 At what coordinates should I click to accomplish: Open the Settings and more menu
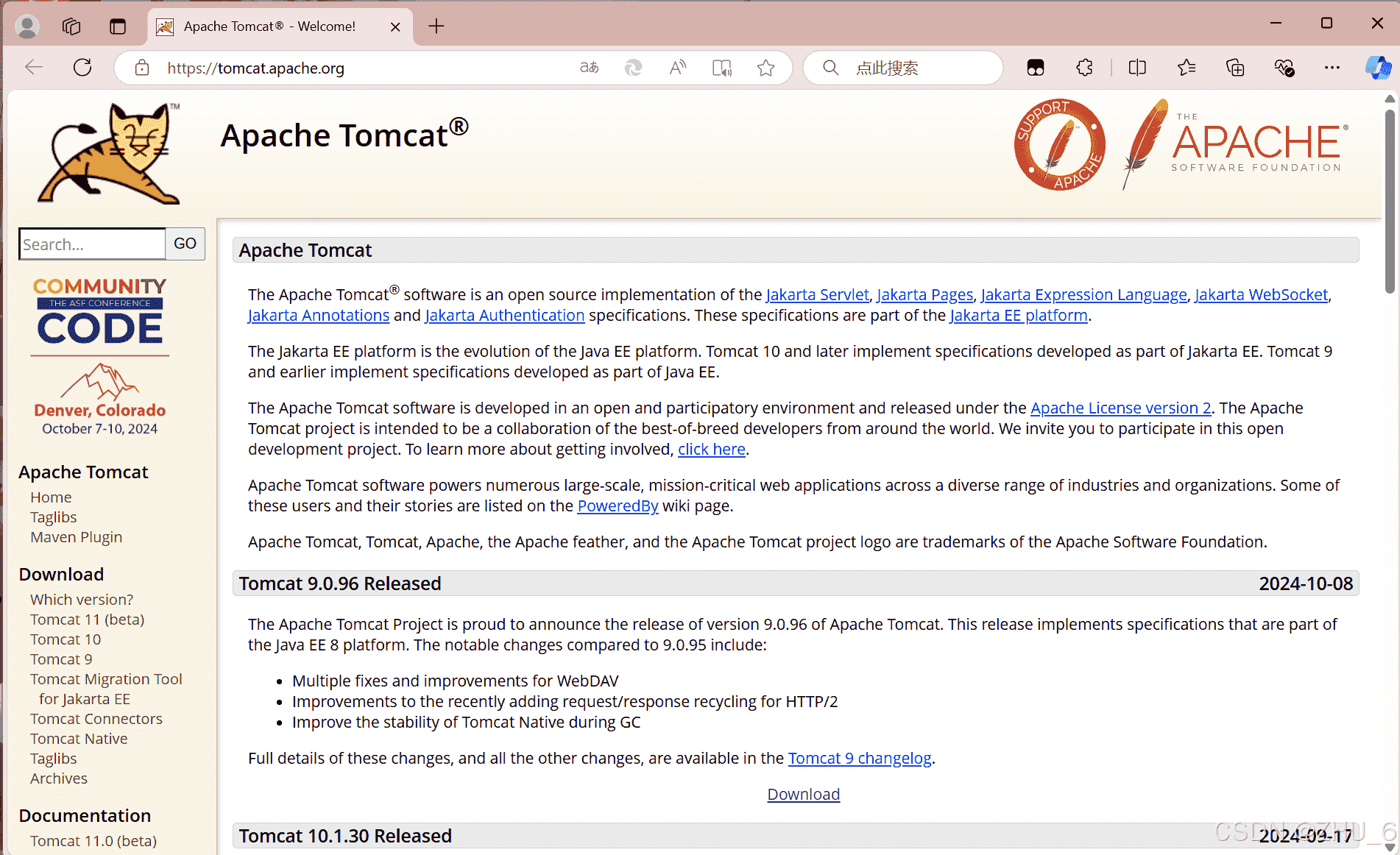1332,68
